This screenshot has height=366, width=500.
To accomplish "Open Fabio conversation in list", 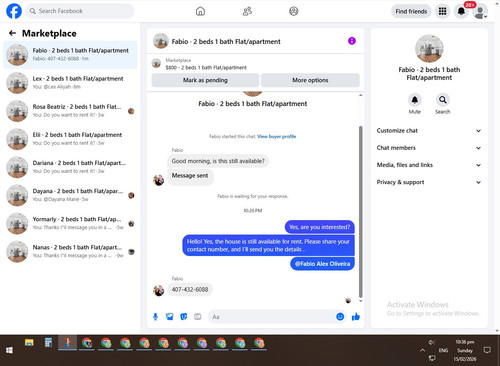I will (70, 55).
